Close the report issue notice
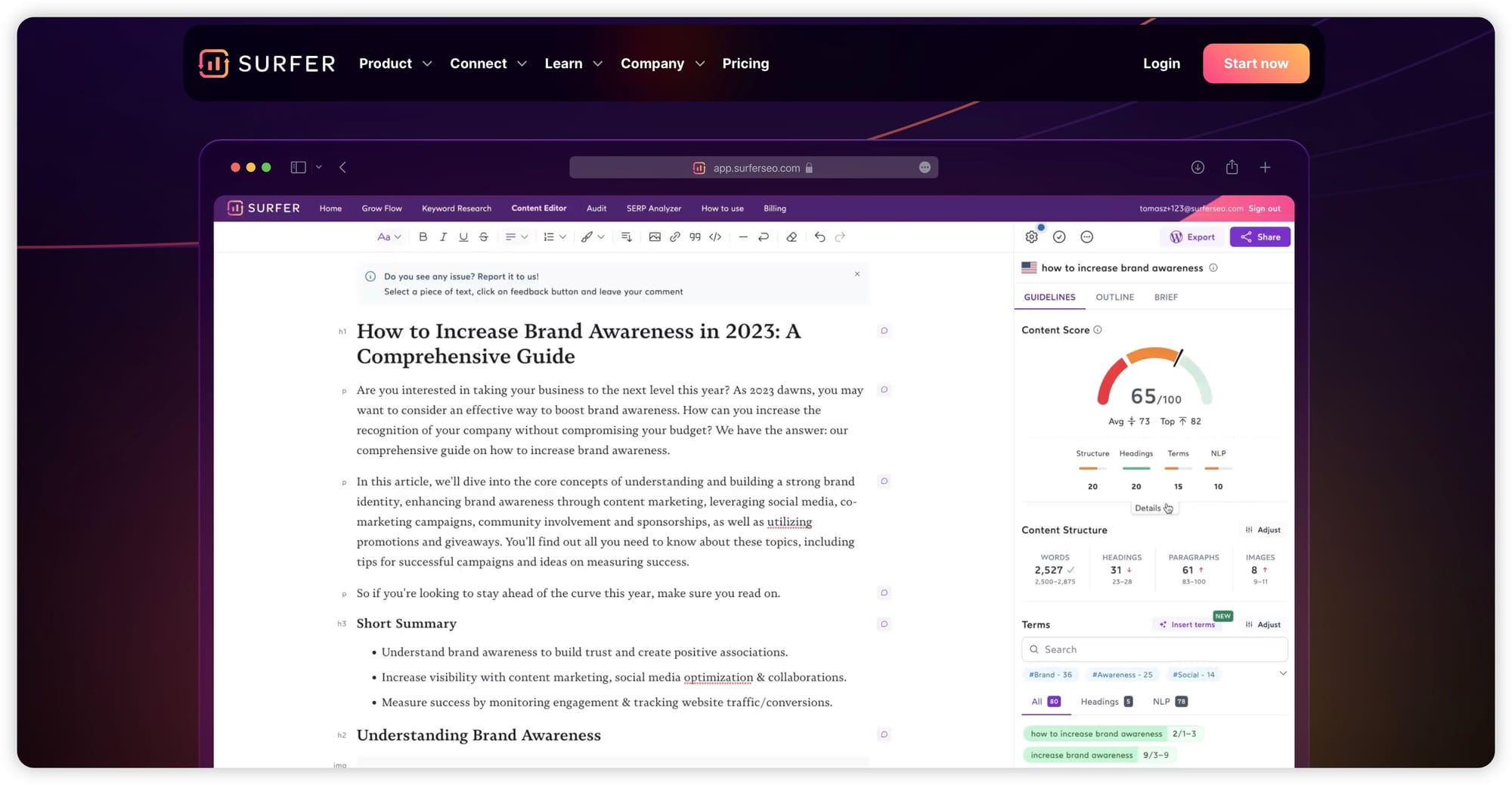Image resolution: width=1512 pixels, height=785 pixels. [x=857, y=274]
